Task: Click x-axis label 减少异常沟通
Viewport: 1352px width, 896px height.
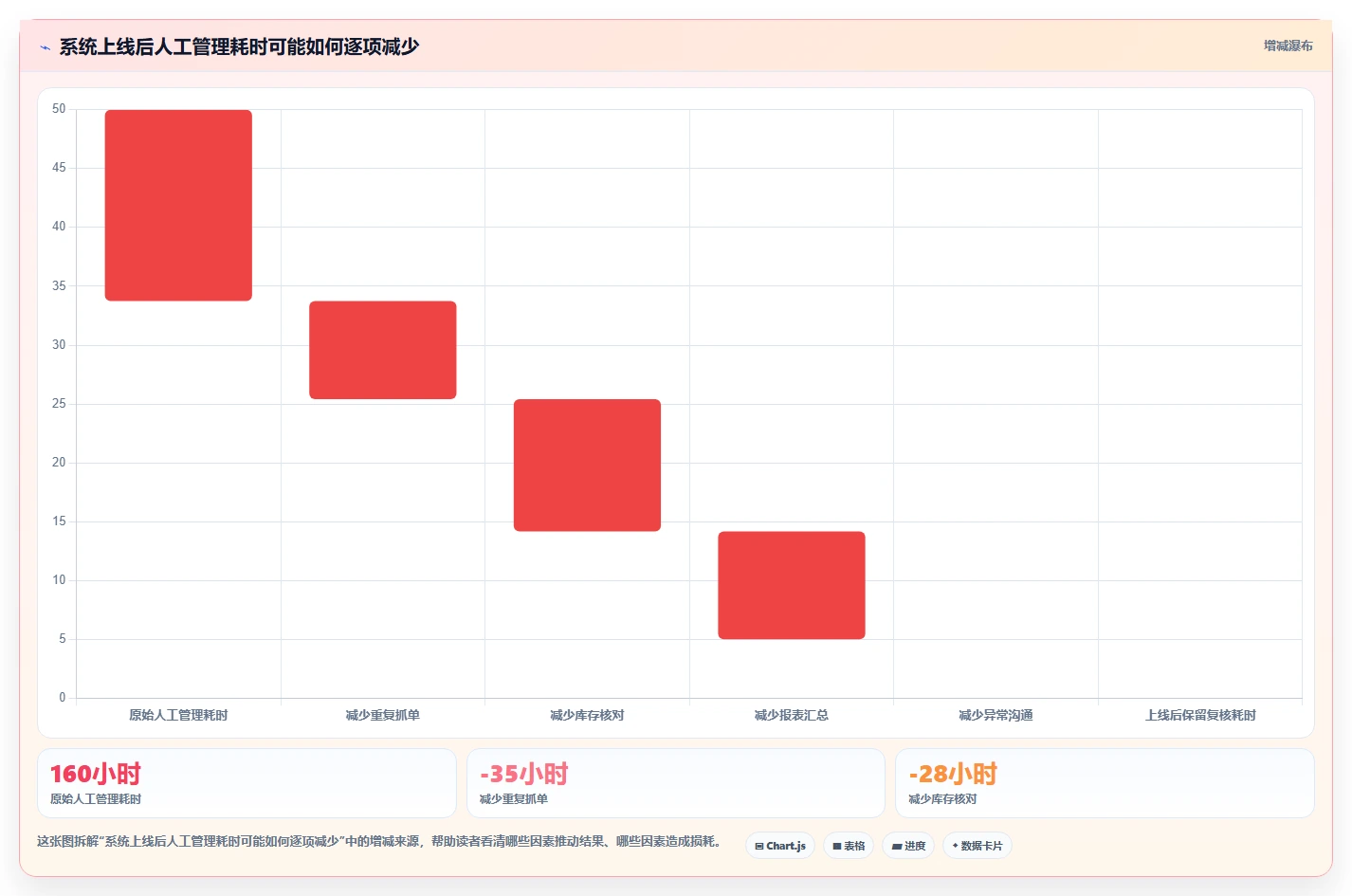Action: tap(996, 715)
